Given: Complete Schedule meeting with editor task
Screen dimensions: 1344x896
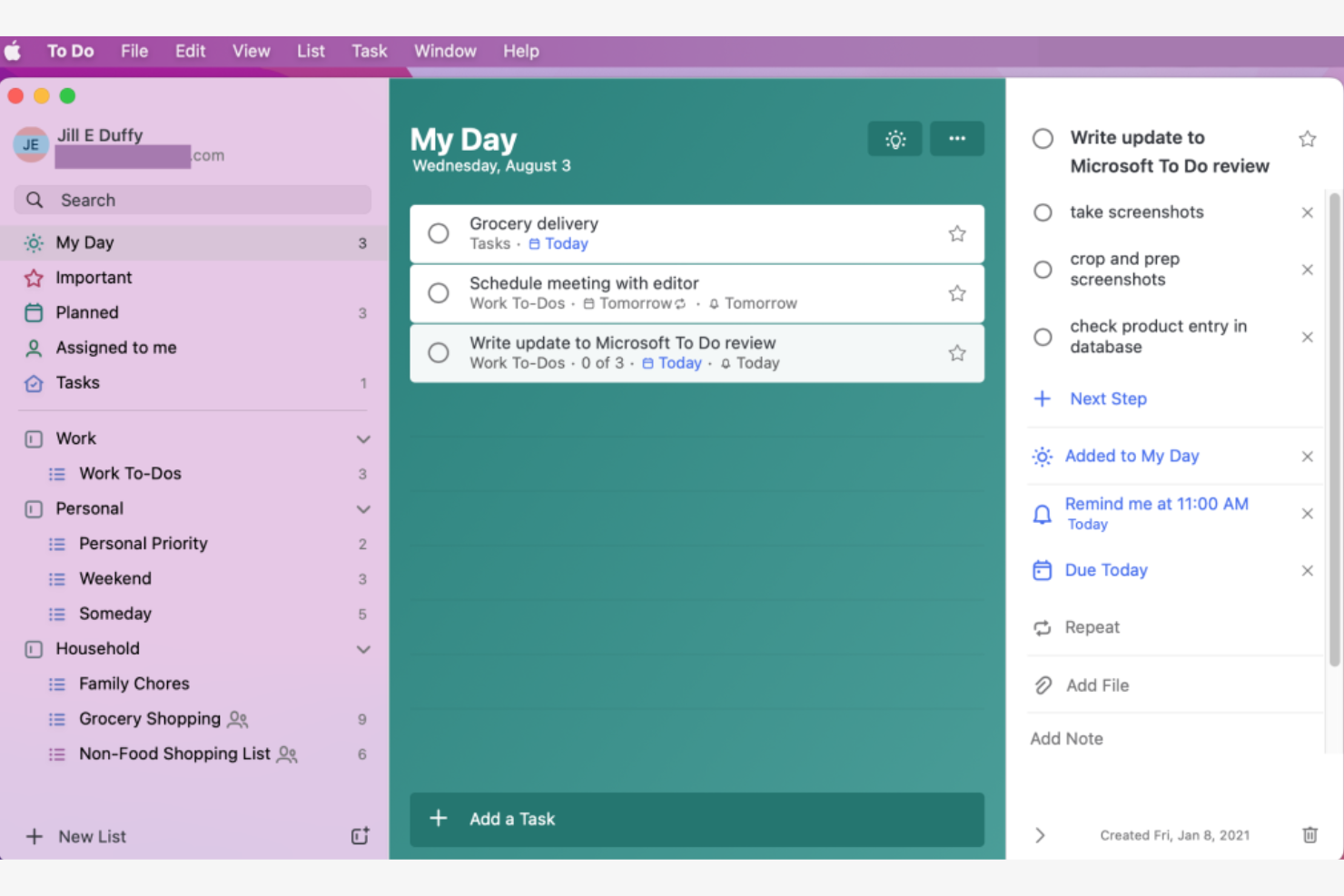Looking at the screenshot, I should (x=439, y=293).
